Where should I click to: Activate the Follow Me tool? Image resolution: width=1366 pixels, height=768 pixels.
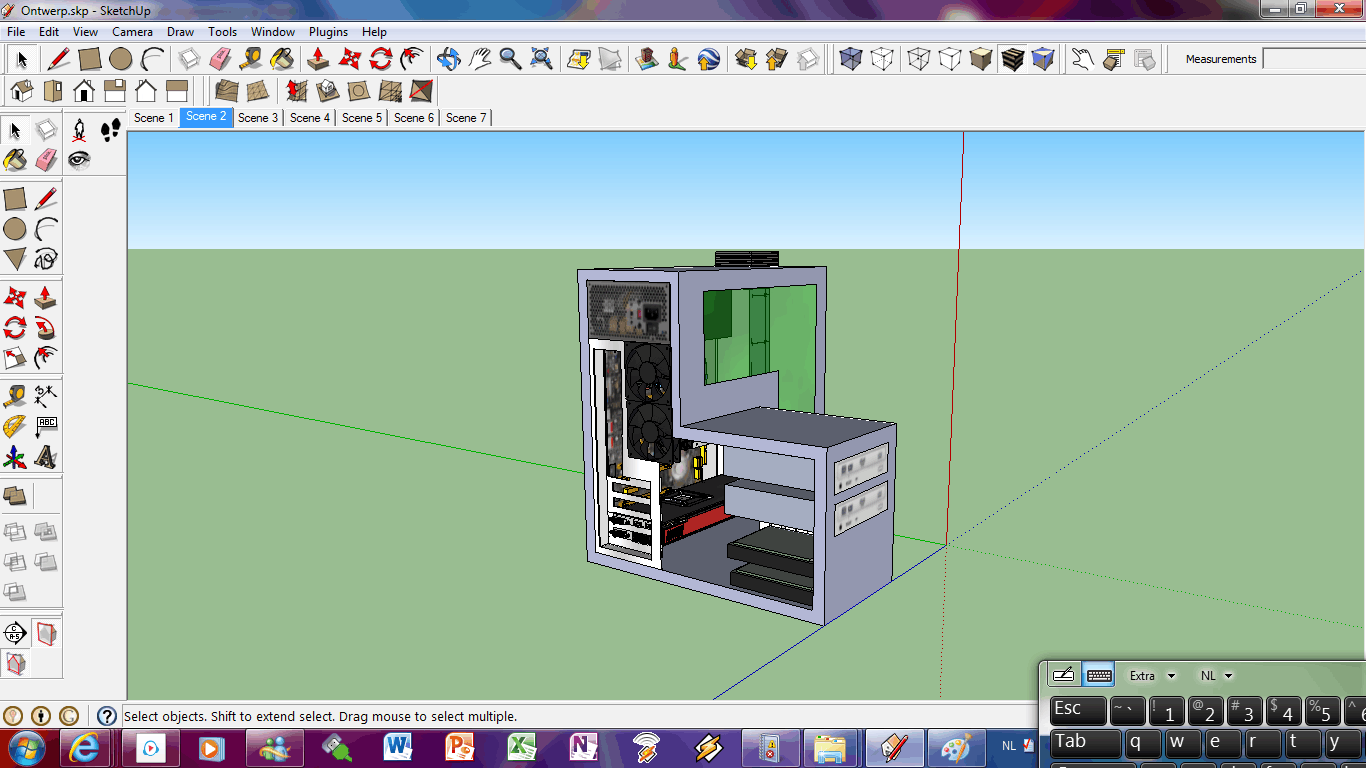[46, 327]
